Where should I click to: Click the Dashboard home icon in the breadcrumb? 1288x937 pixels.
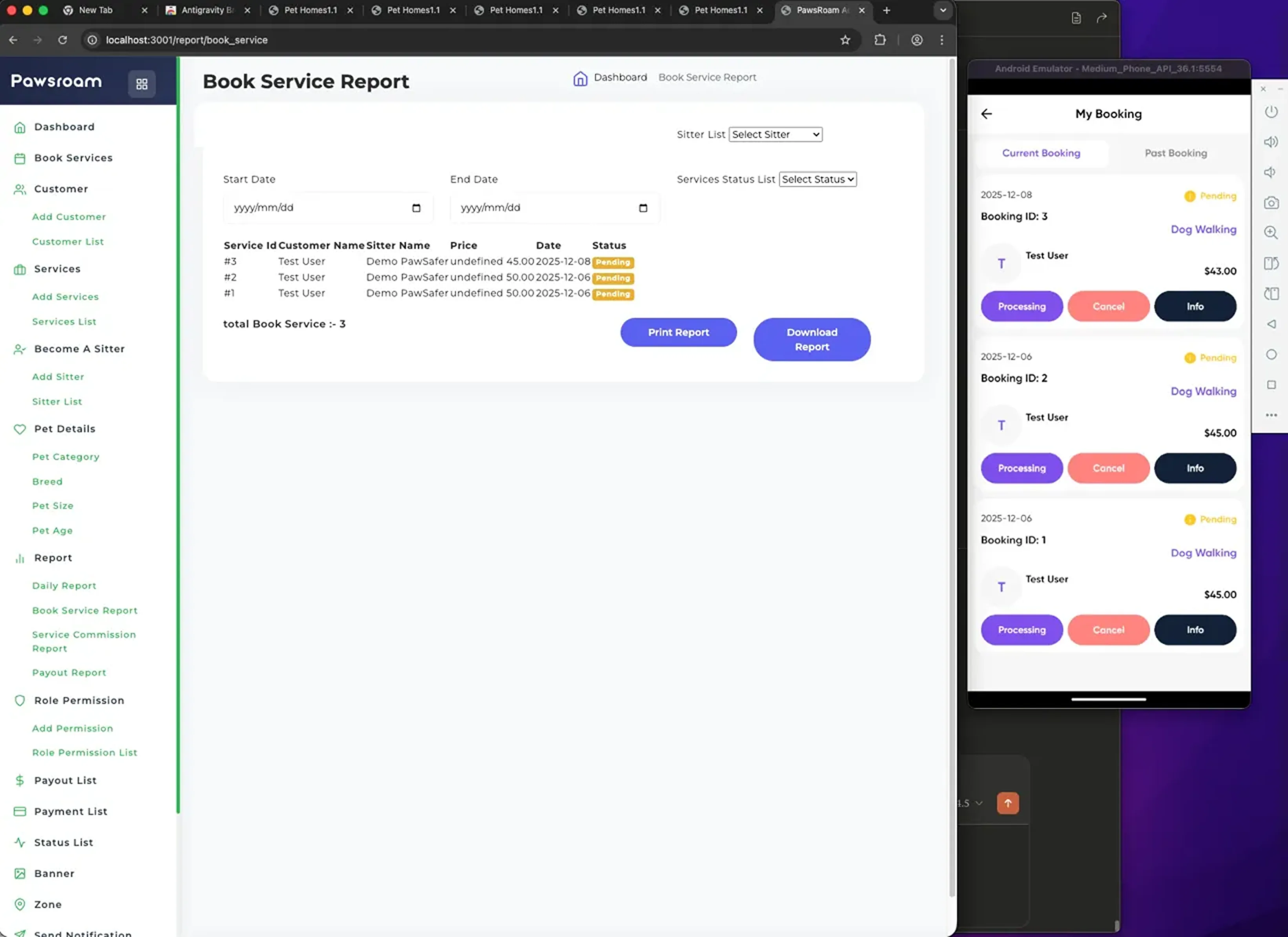coord(580,78)
